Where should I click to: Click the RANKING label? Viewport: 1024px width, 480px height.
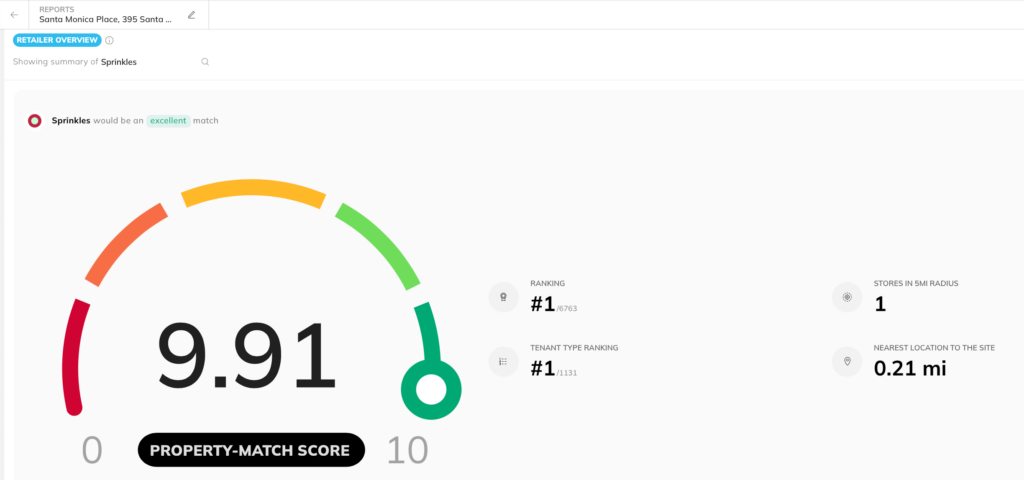click(548, 283)
